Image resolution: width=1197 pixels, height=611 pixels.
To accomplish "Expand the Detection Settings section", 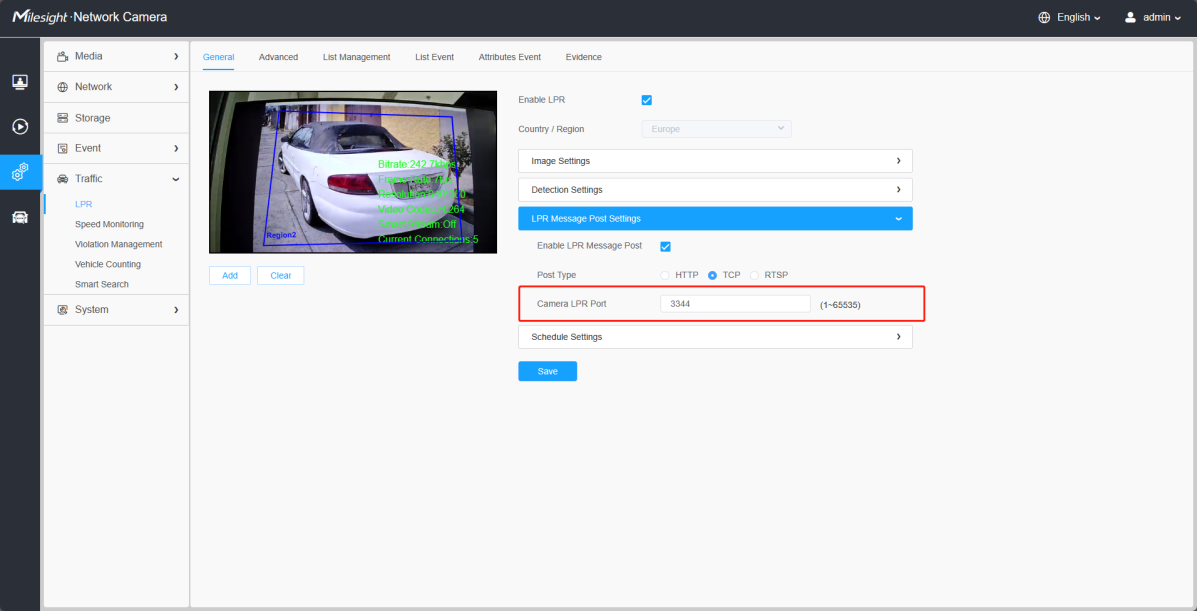I will pos(715,189).
